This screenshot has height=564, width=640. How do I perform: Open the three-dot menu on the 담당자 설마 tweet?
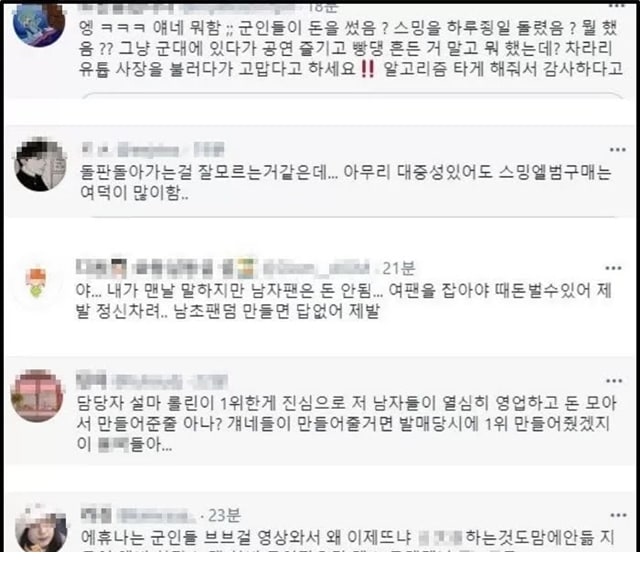tap(614, 381)
